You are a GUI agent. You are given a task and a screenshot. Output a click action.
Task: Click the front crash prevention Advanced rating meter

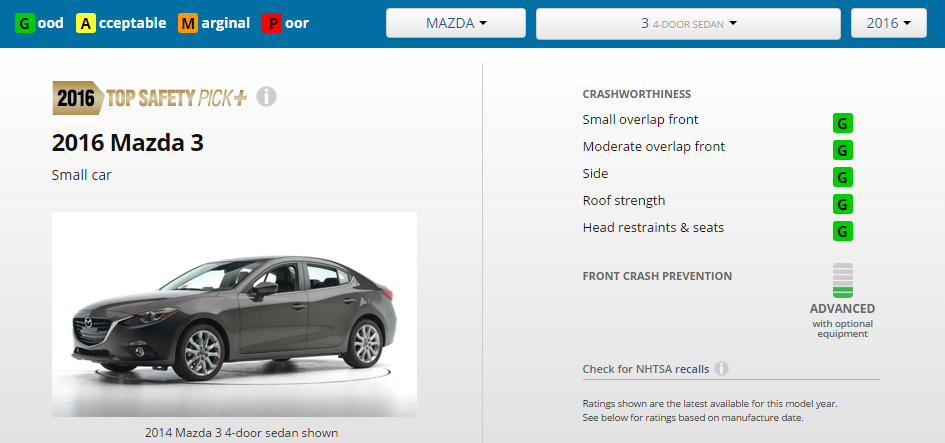[x=843, y=280]
